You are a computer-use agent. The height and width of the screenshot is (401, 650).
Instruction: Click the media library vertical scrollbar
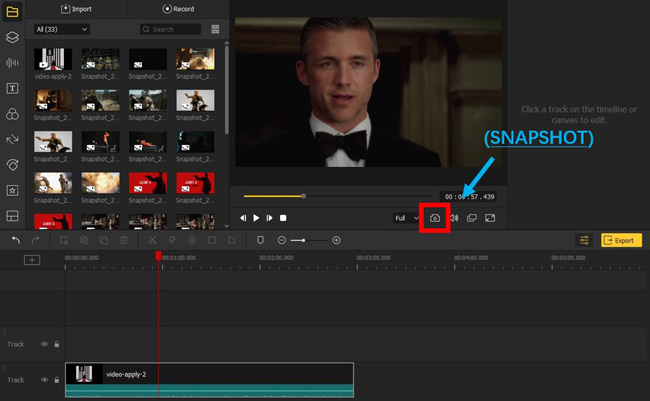[x=226, y=89]
